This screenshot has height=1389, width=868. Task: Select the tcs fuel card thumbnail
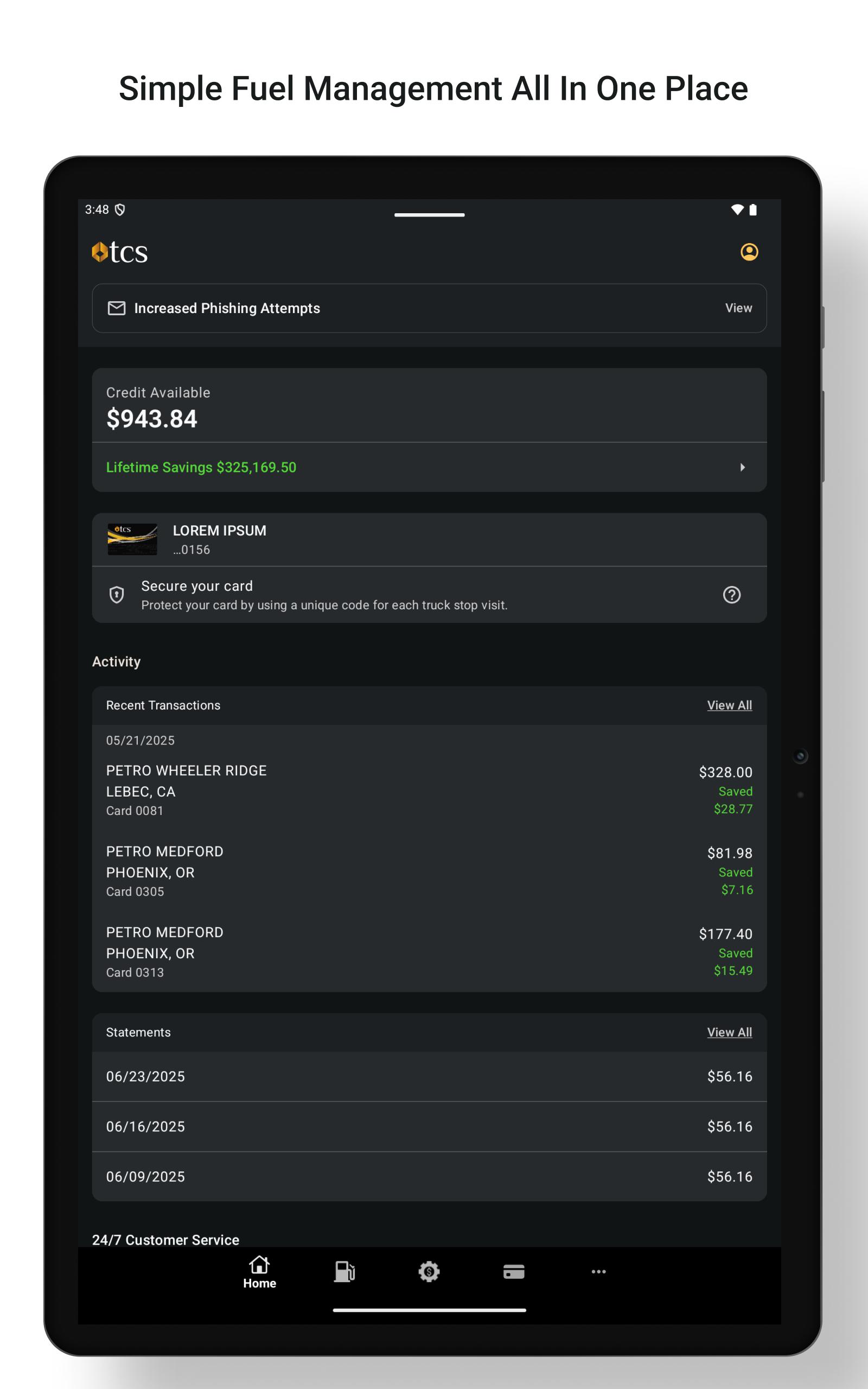(x=132, y=539)
